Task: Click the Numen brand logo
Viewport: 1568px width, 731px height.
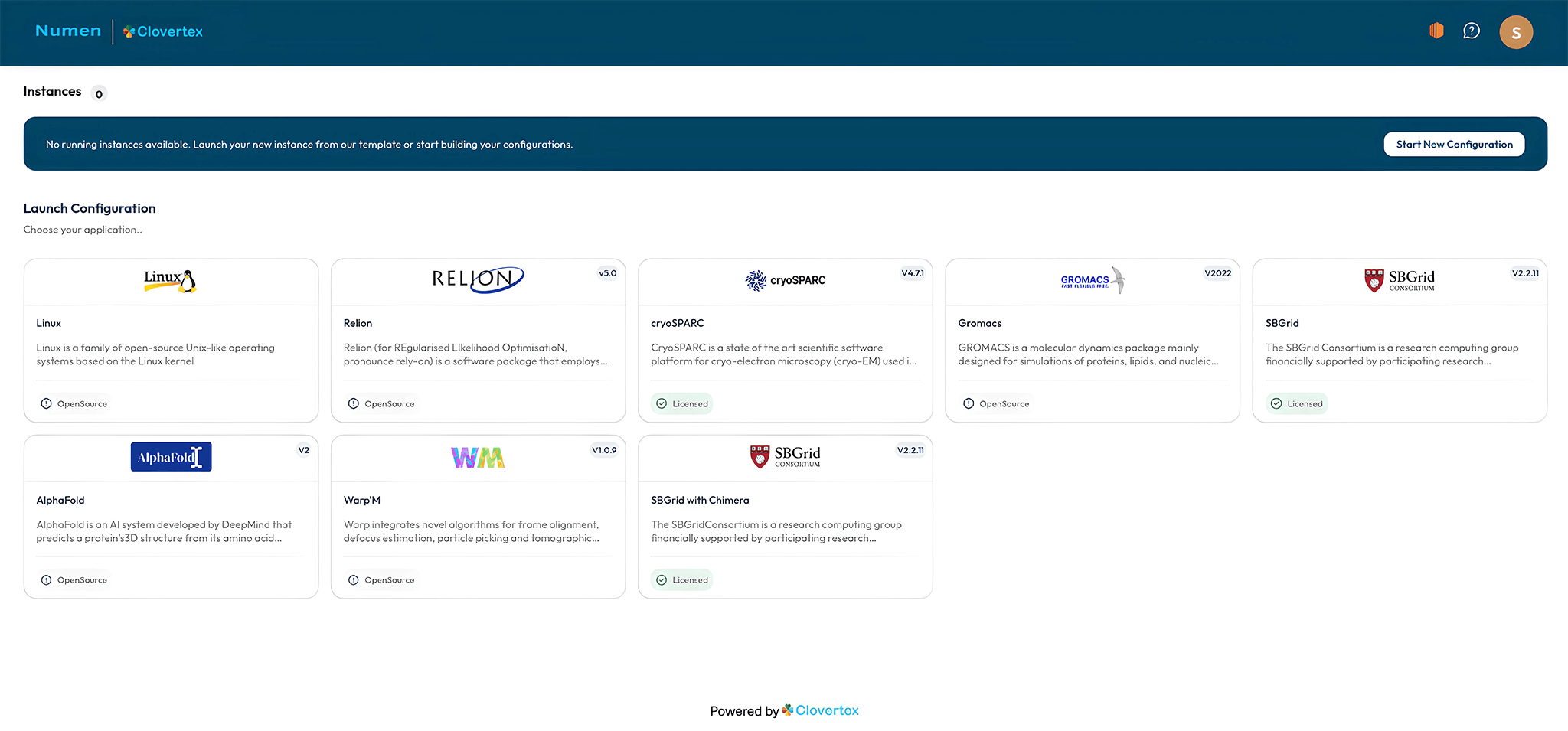Action: point(68,31)
